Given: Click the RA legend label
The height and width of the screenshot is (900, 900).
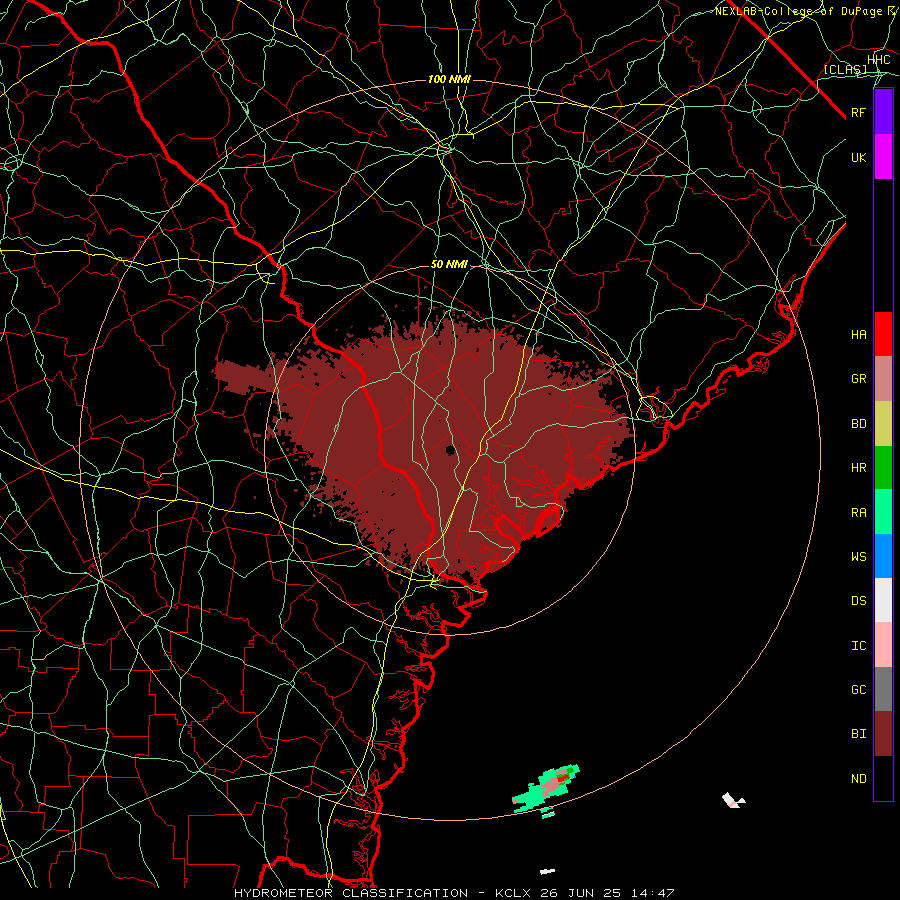Looking at the screenshot, I should tap(859, 513).
